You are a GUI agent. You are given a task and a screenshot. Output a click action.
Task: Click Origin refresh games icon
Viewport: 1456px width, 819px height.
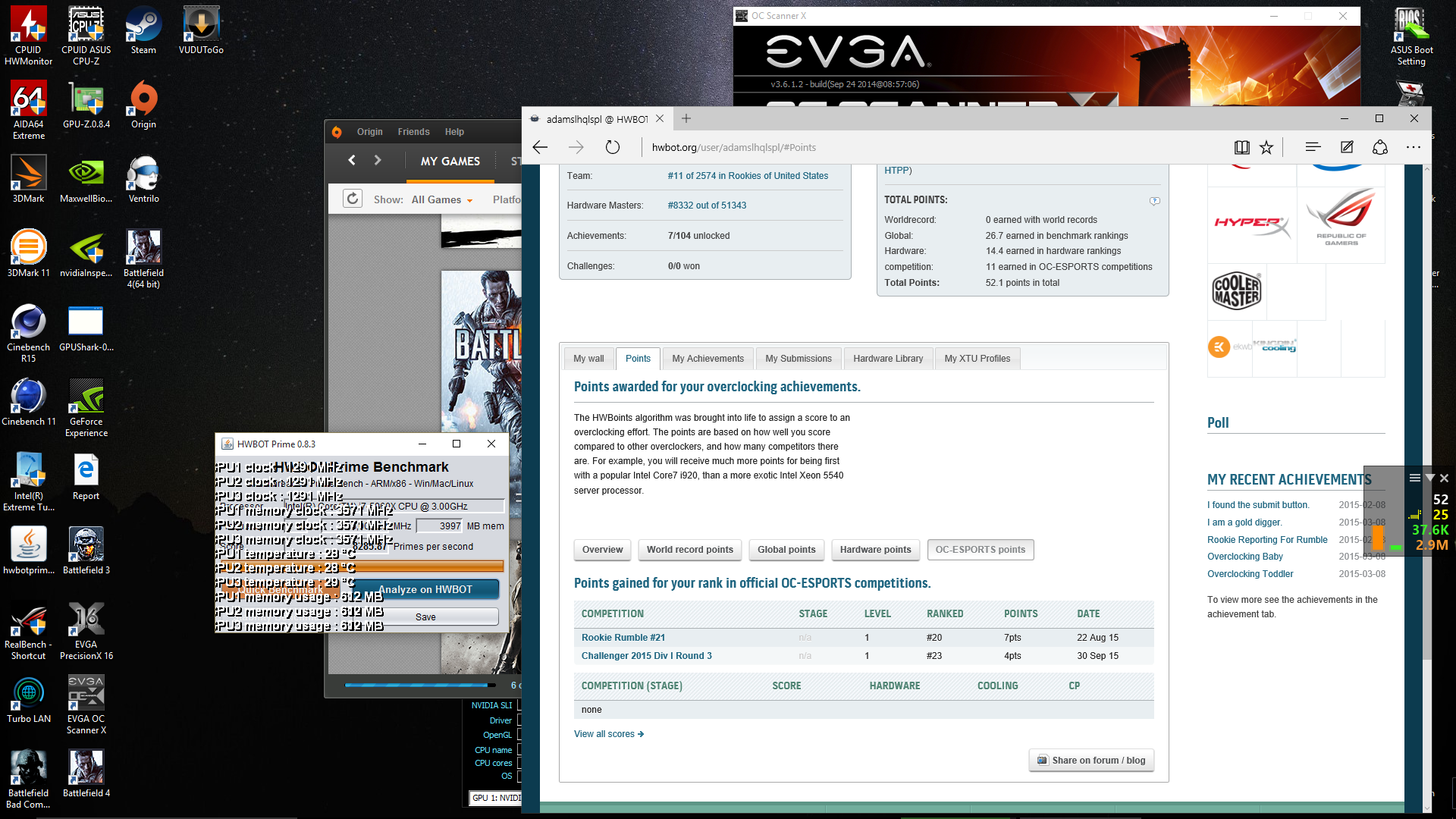pos(353,199)
